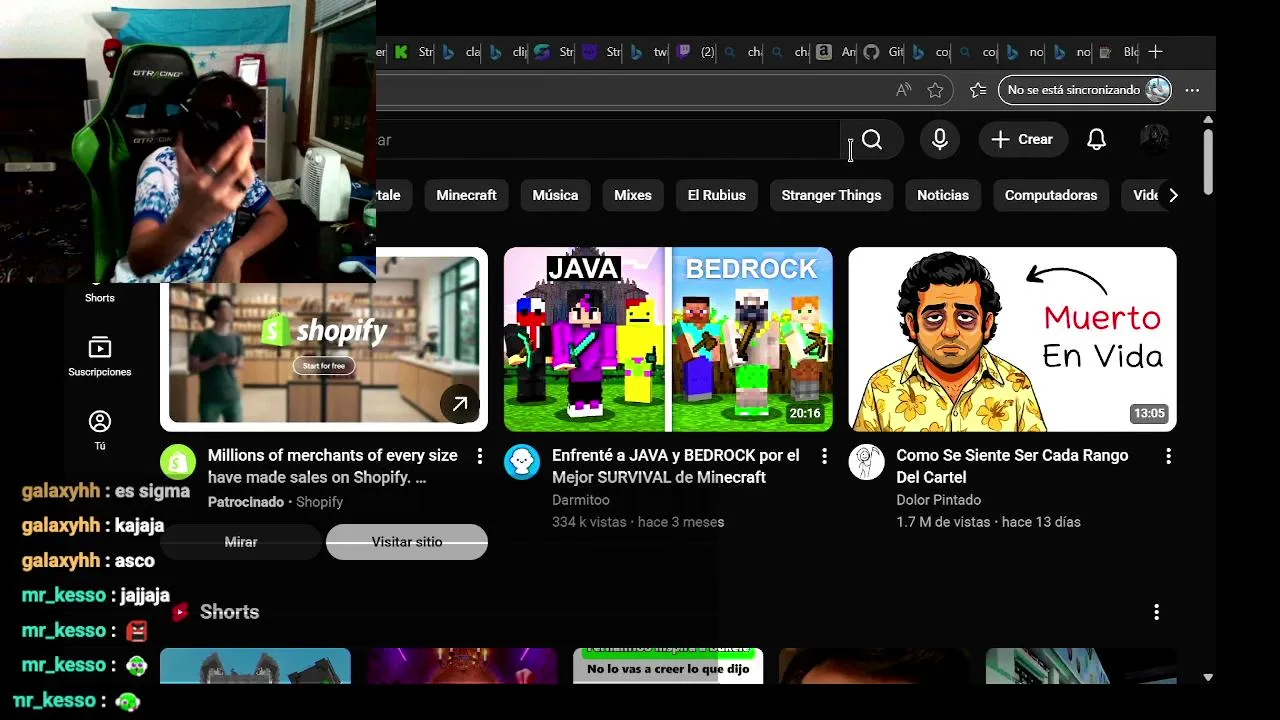Open YouTube notifications bell
Image resolution: width=1280 pixels, height=720 pixels.
coord(1097,140)
